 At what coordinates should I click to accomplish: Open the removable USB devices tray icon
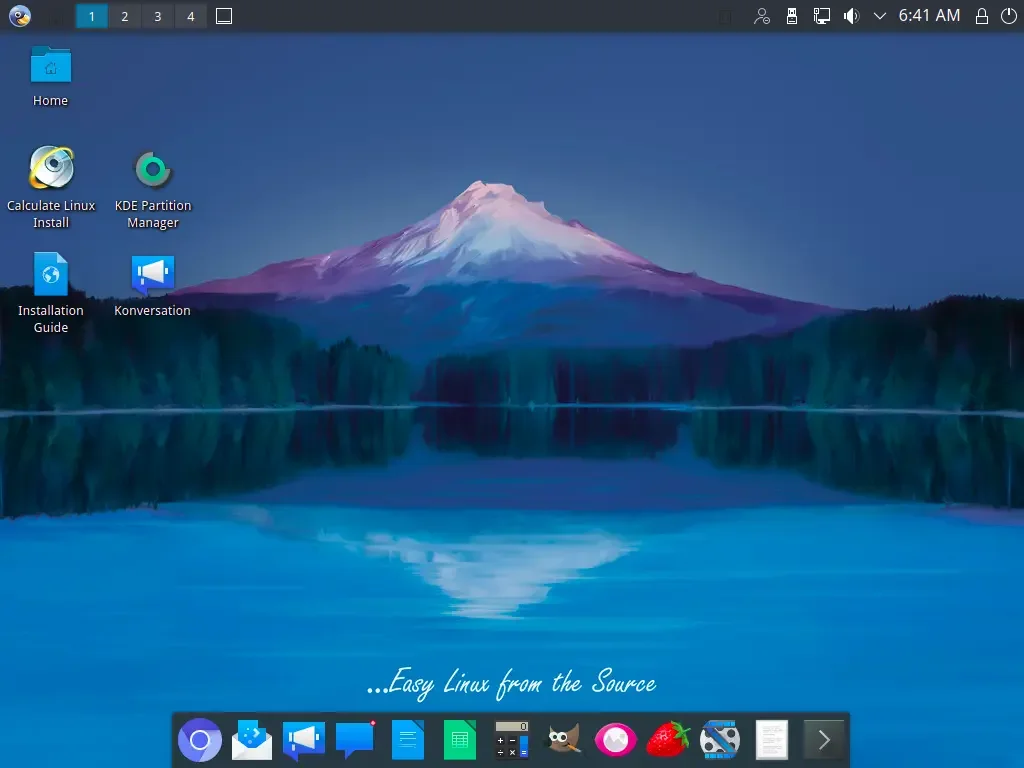[792, 16]
